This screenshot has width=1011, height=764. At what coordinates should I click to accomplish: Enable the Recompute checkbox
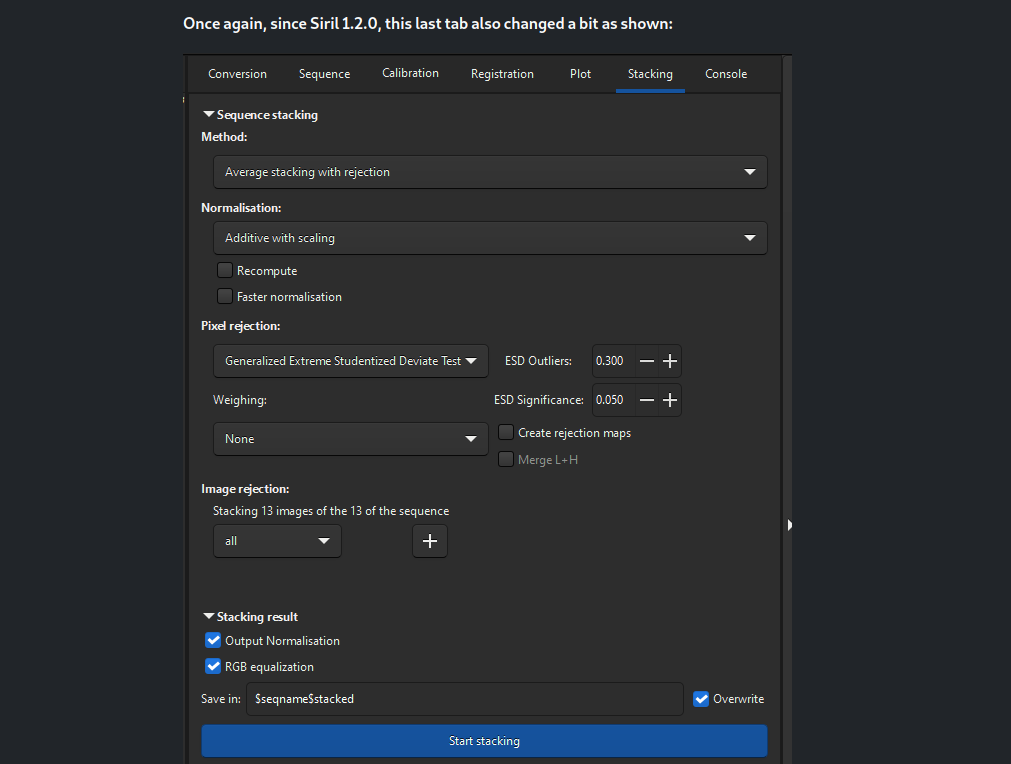(225, 271)
